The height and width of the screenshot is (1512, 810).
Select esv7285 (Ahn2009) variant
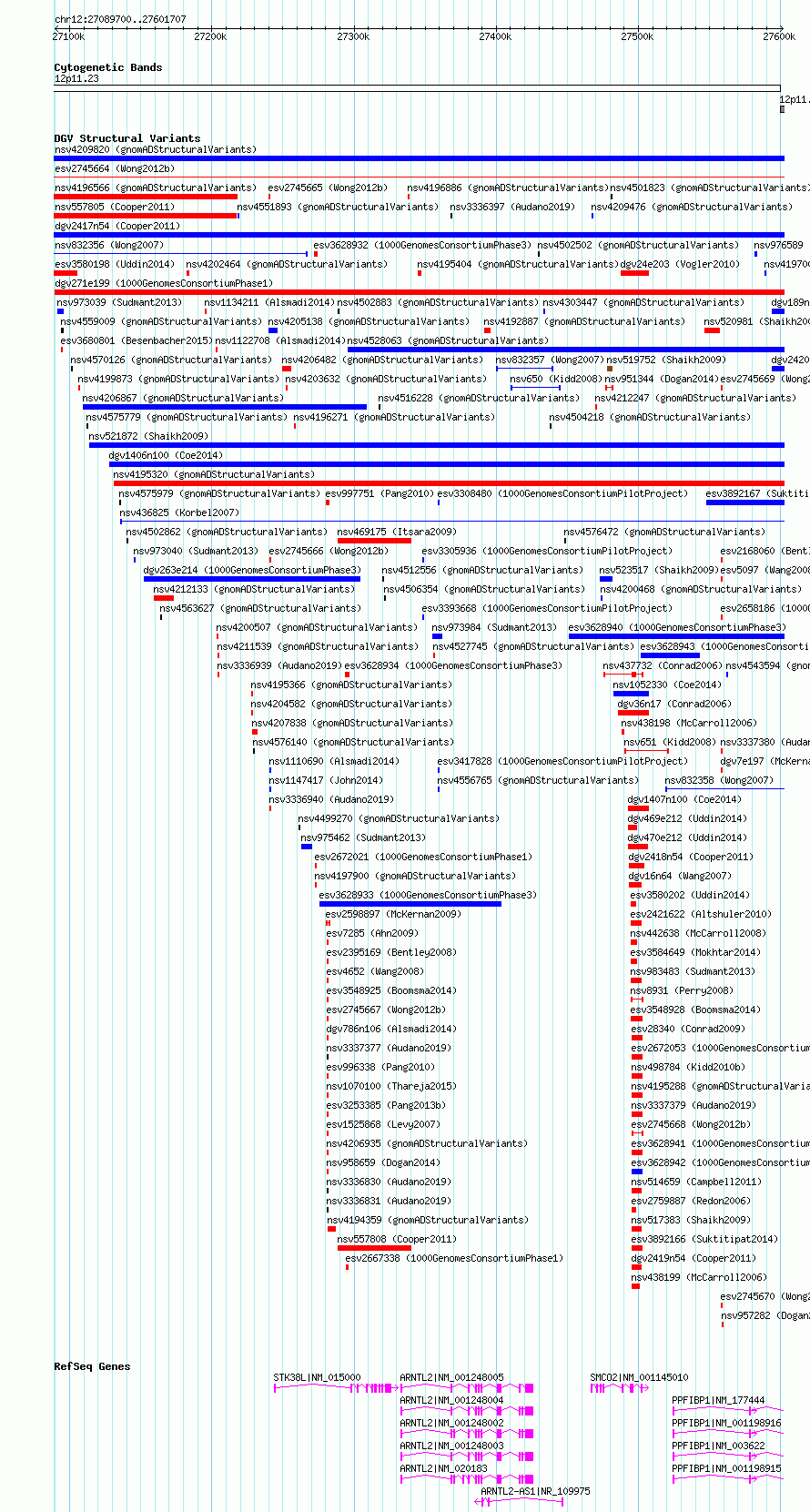tap(372, 933)
